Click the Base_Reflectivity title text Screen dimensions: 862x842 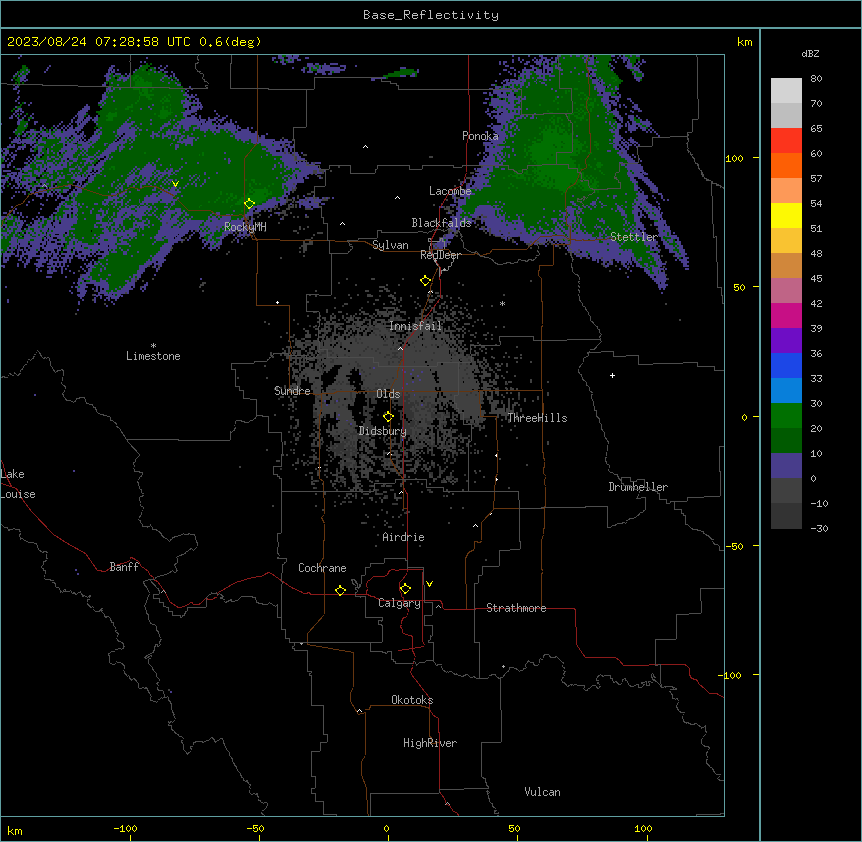click(431, 15)
